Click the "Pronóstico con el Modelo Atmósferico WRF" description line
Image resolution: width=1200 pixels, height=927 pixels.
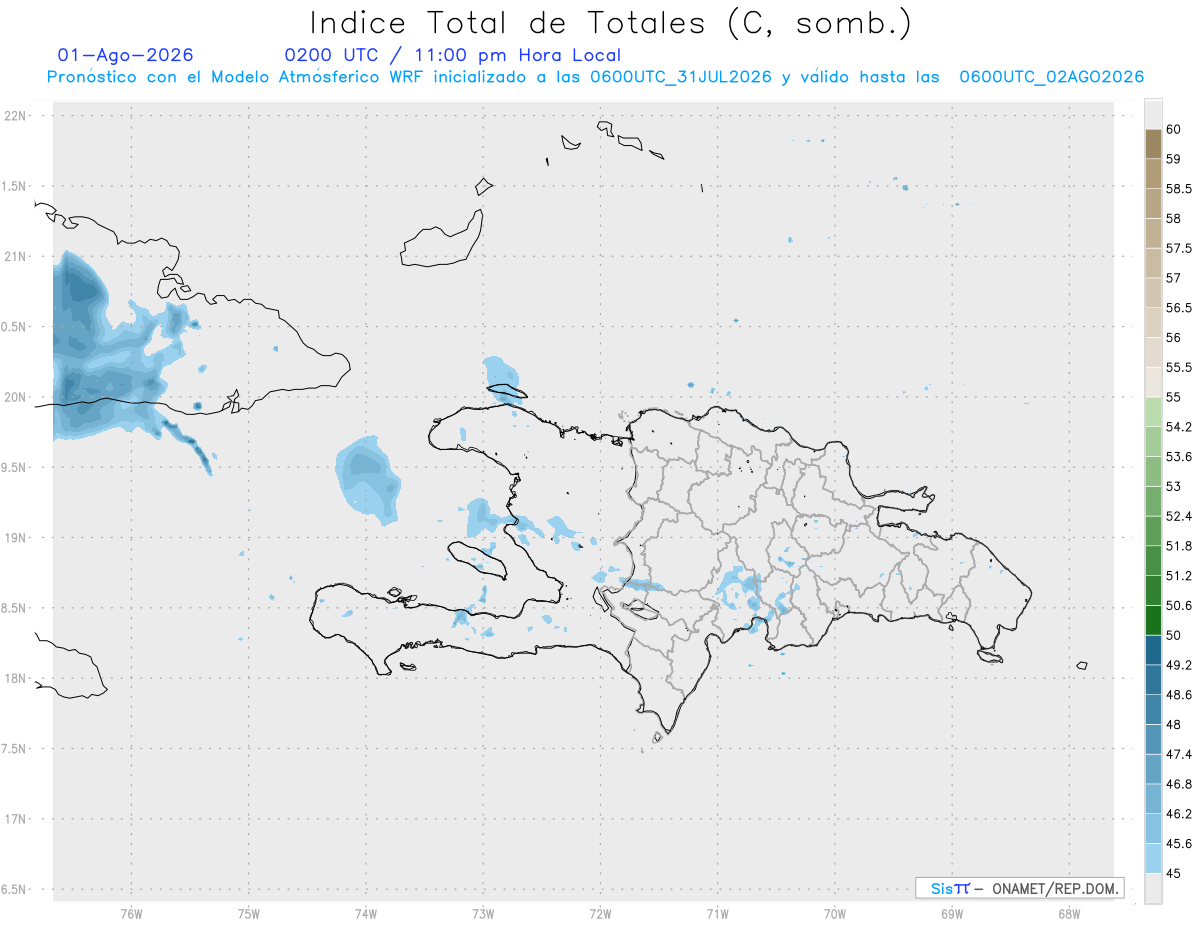coord(595,77)
